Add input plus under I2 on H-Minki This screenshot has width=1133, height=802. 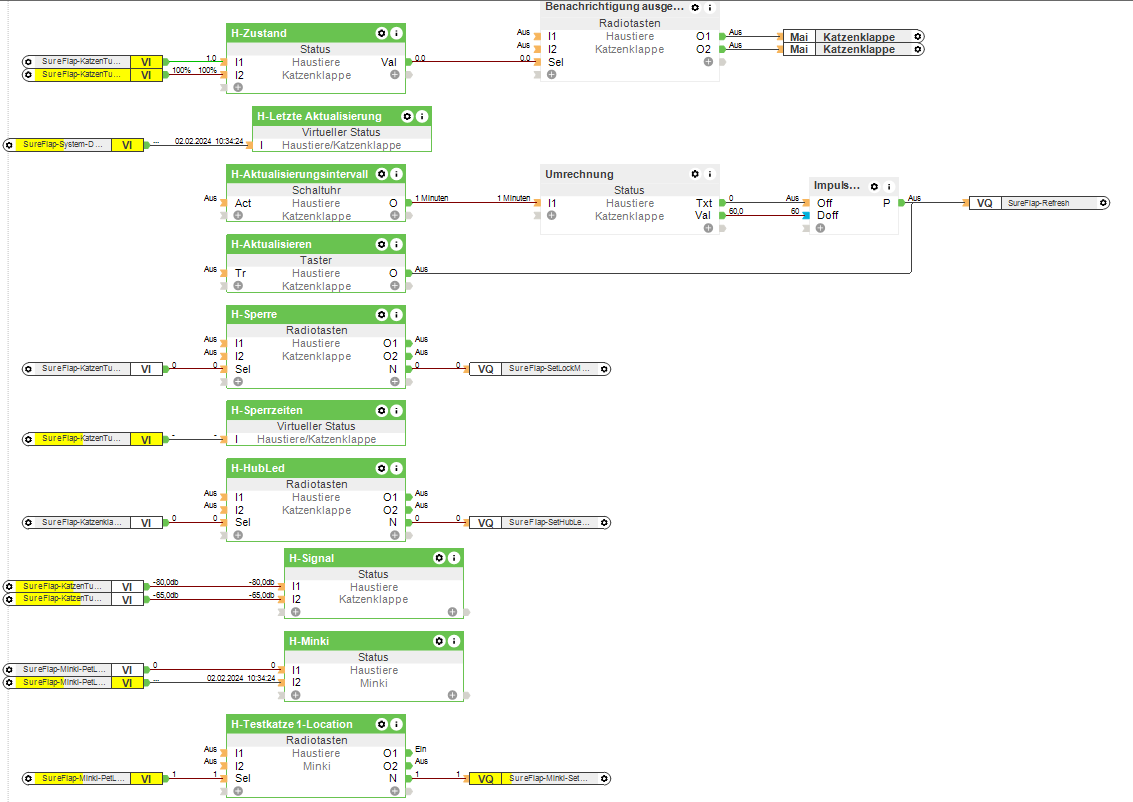click(296, 695)
